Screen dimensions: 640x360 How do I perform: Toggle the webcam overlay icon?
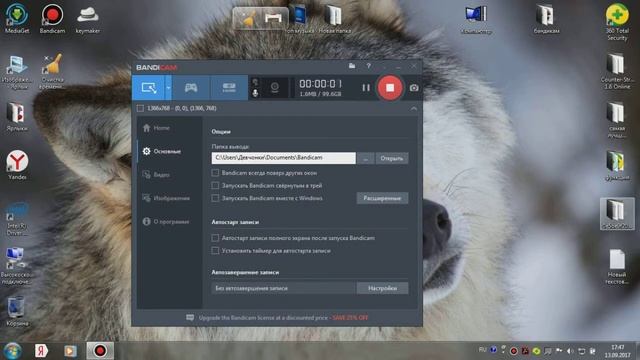(275, 87)
